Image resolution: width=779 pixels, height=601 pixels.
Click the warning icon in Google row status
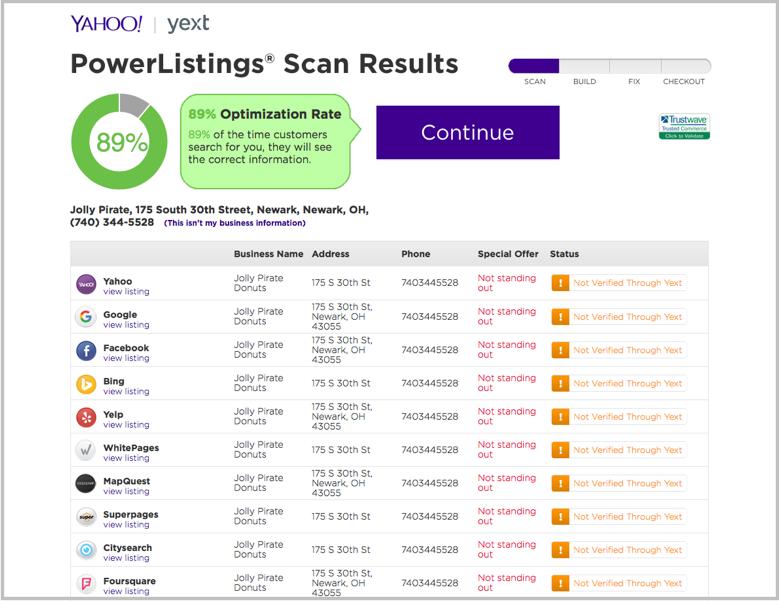[560, 316]
